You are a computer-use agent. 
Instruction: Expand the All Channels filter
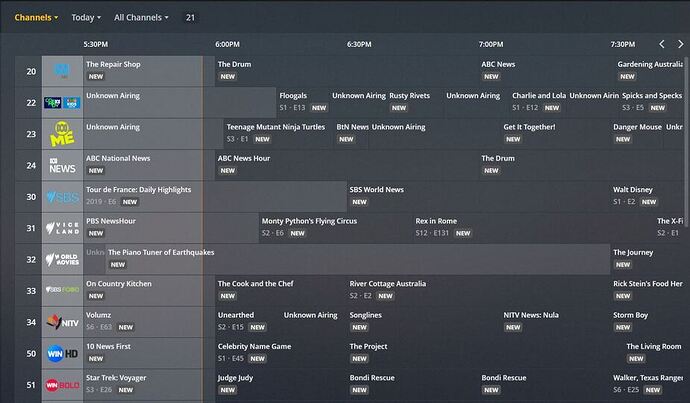pos(141,18)
